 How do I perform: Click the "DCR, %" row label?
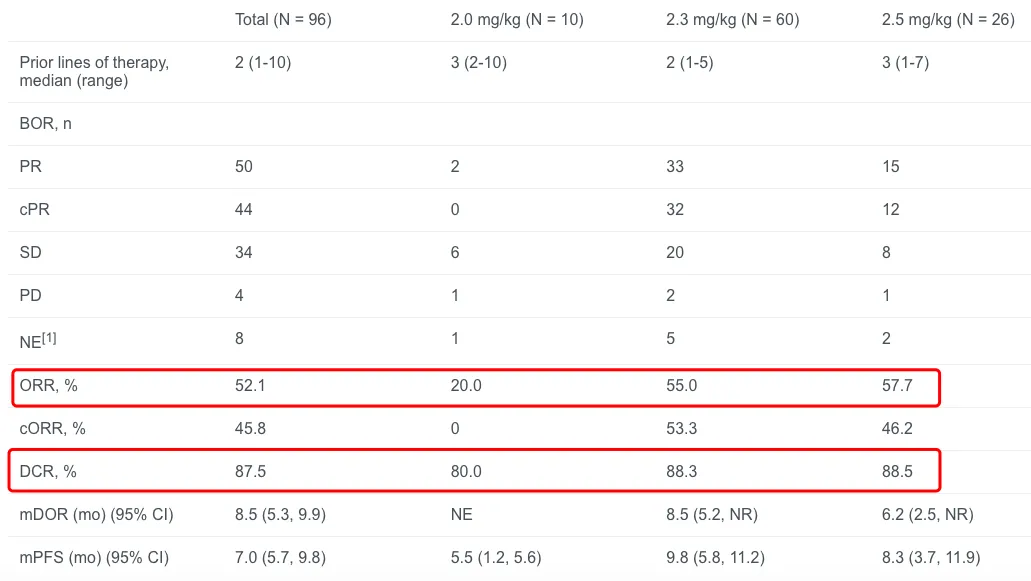point(49,471)
